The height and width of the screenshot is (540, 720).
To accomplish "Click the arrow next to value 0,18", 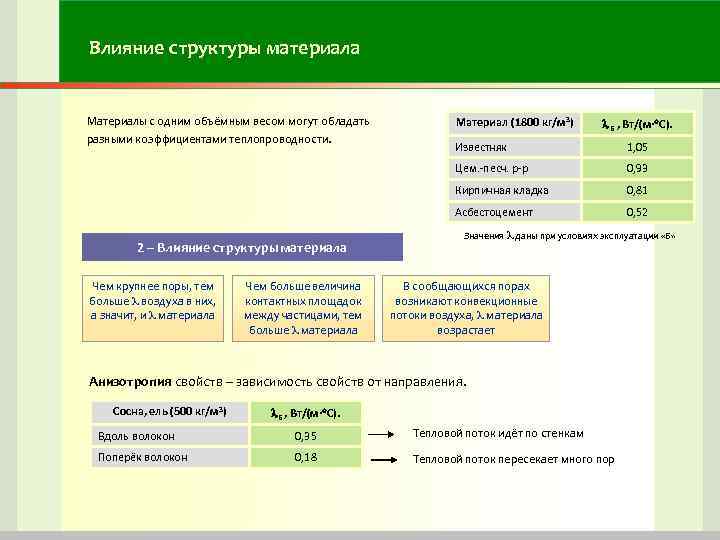I will pos(384,460).
